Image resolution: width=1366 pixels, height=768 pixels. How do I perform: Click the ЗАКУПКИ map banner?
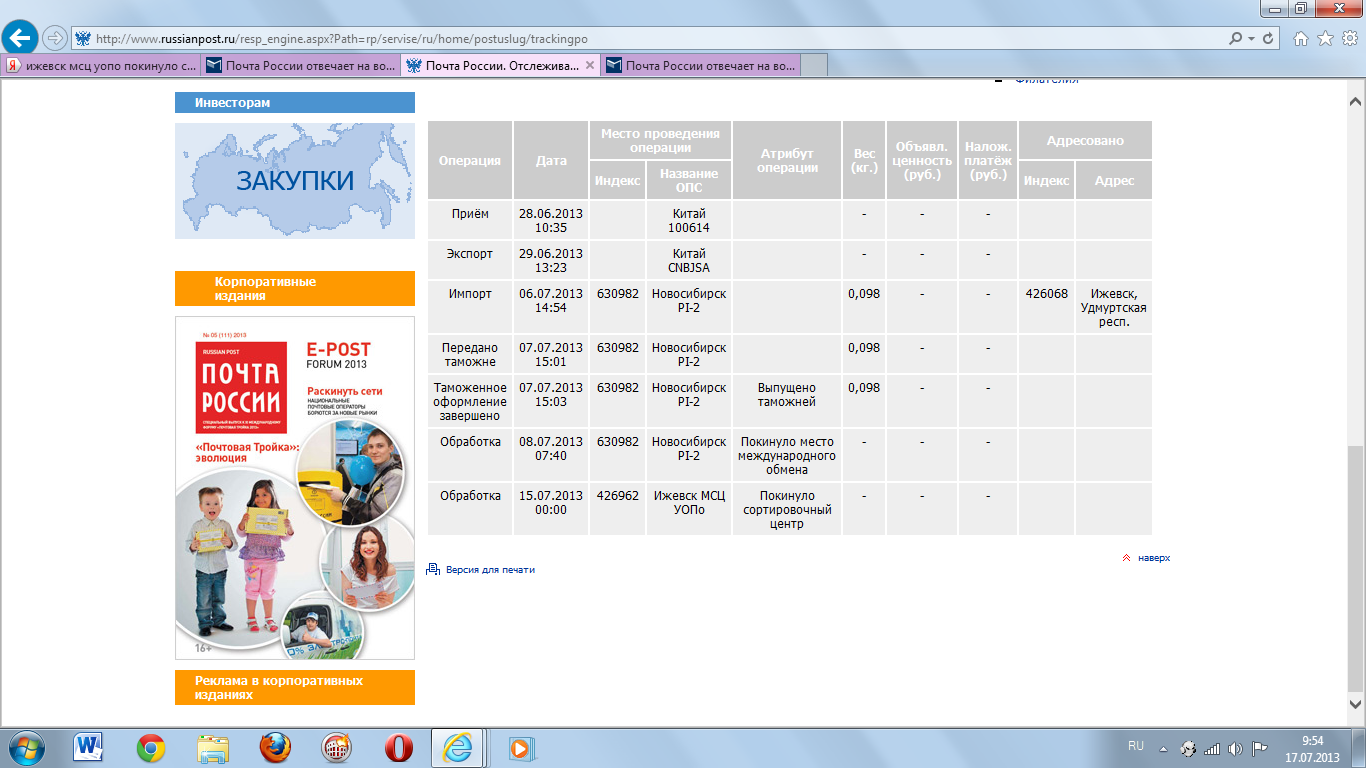[x=295, y=181]
